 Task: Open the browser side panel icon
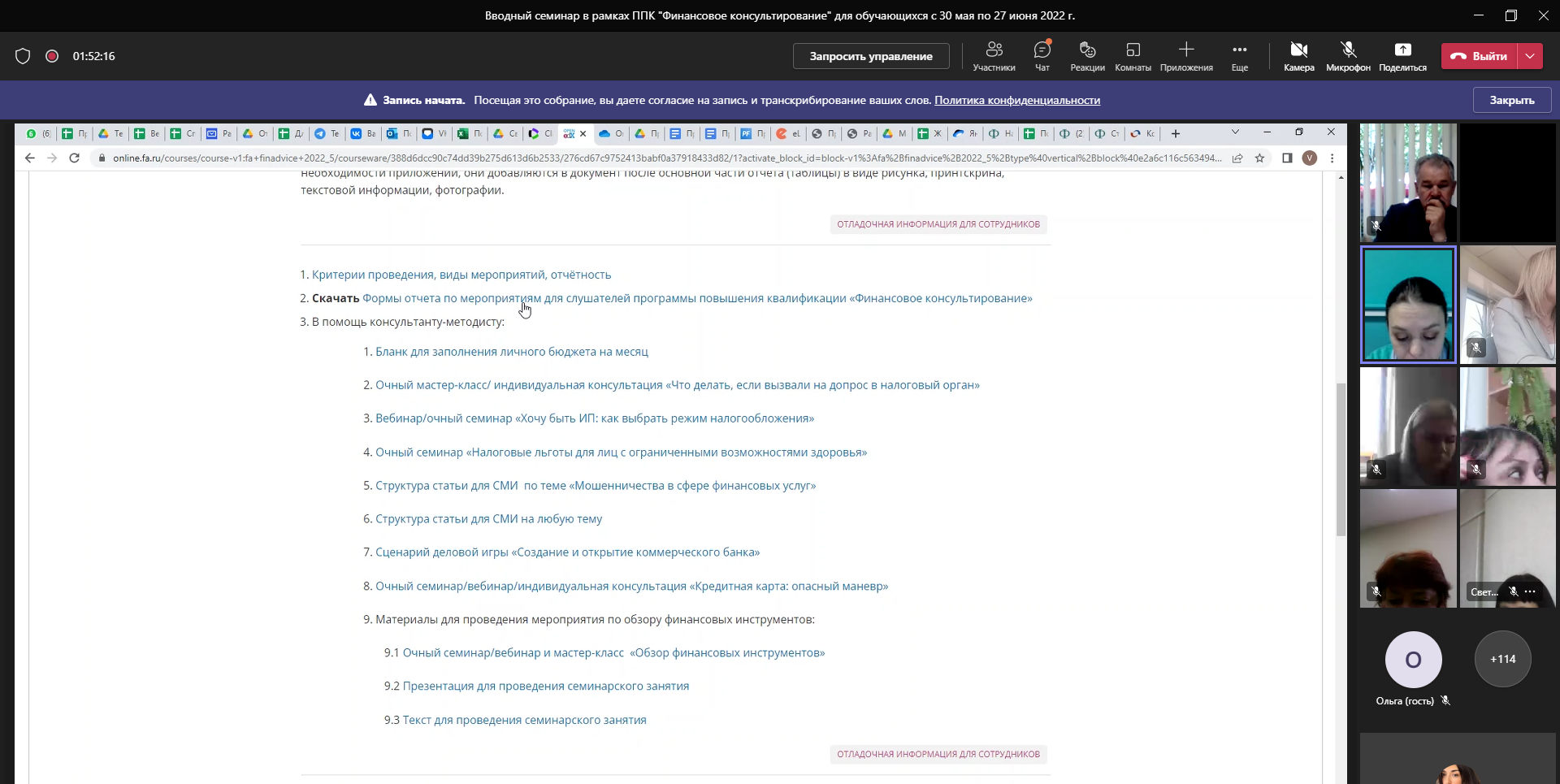1287,158
